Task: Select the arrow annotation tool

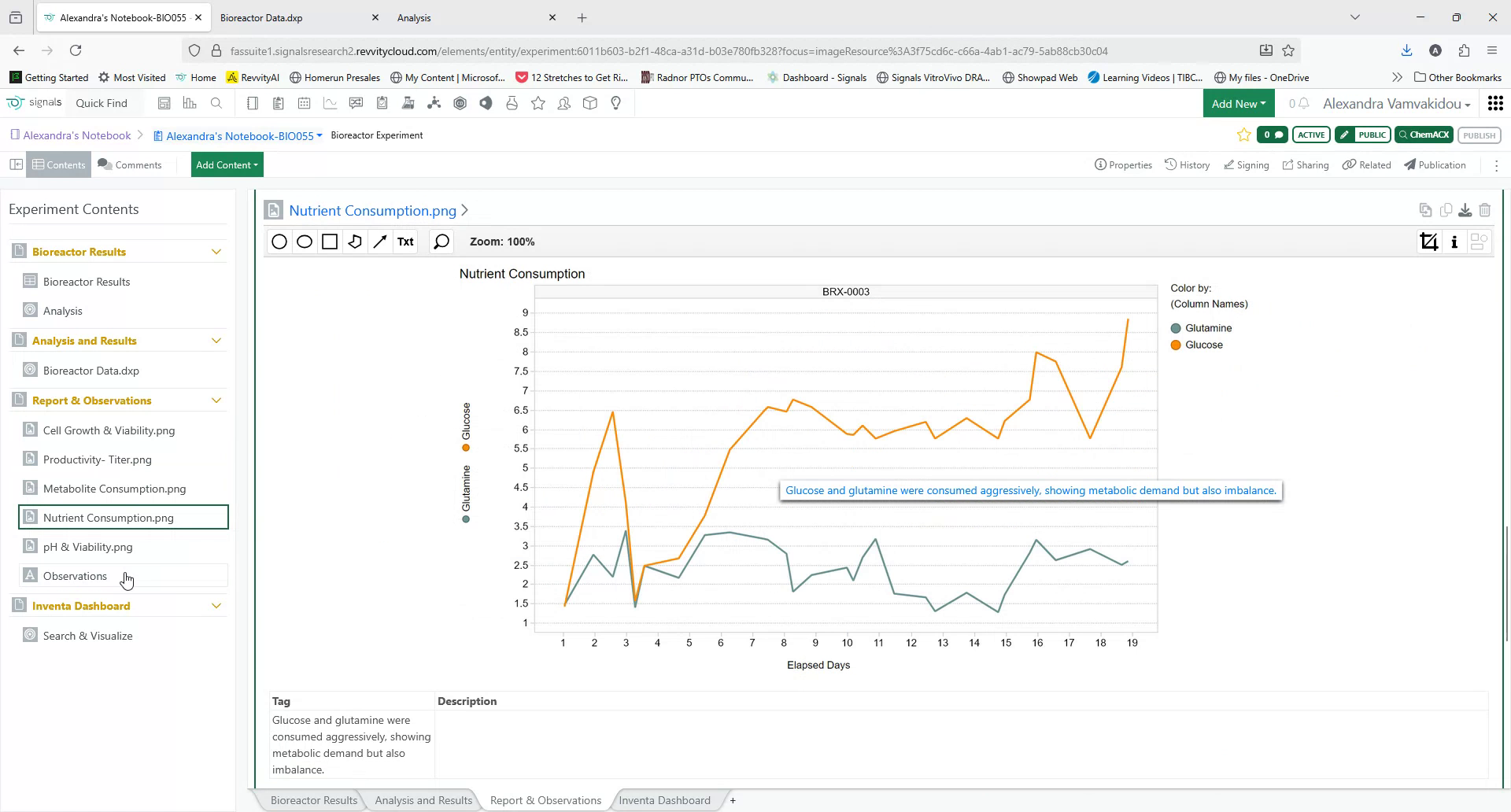Action: click(380, 242)
